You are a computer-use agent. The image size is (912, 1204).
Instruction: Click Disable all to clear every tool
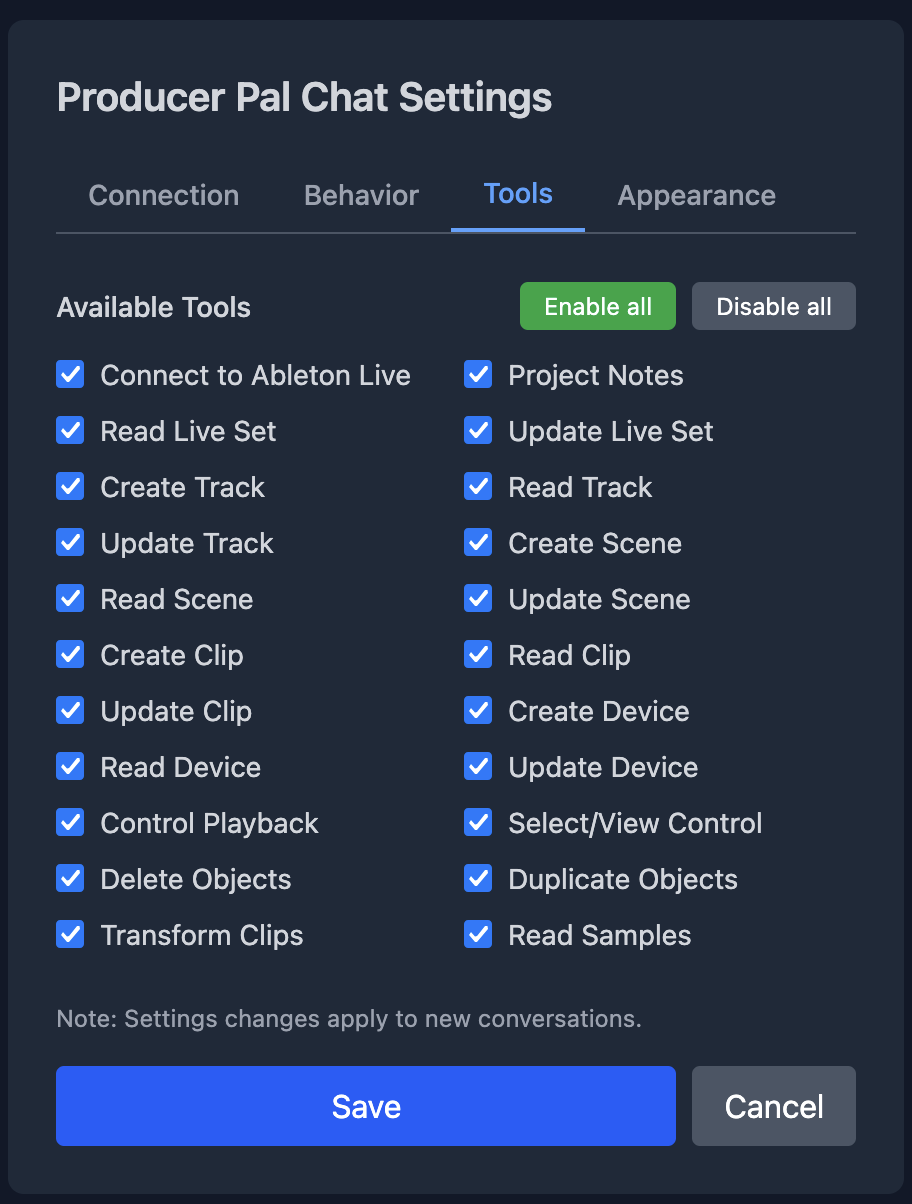(x=773, y=306)
